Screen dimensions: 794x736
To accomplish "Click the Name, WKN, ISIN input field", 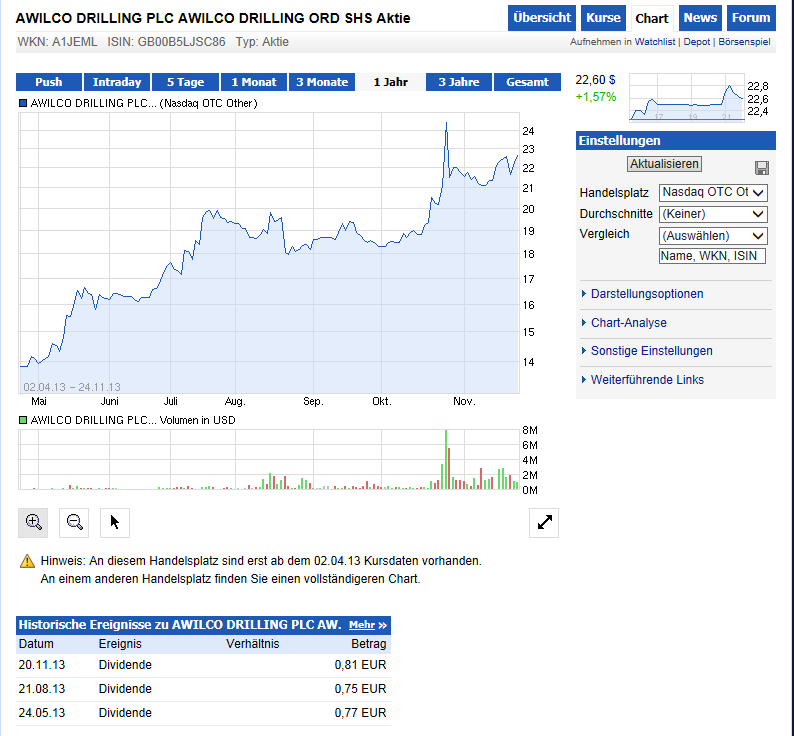I will 712,256.
